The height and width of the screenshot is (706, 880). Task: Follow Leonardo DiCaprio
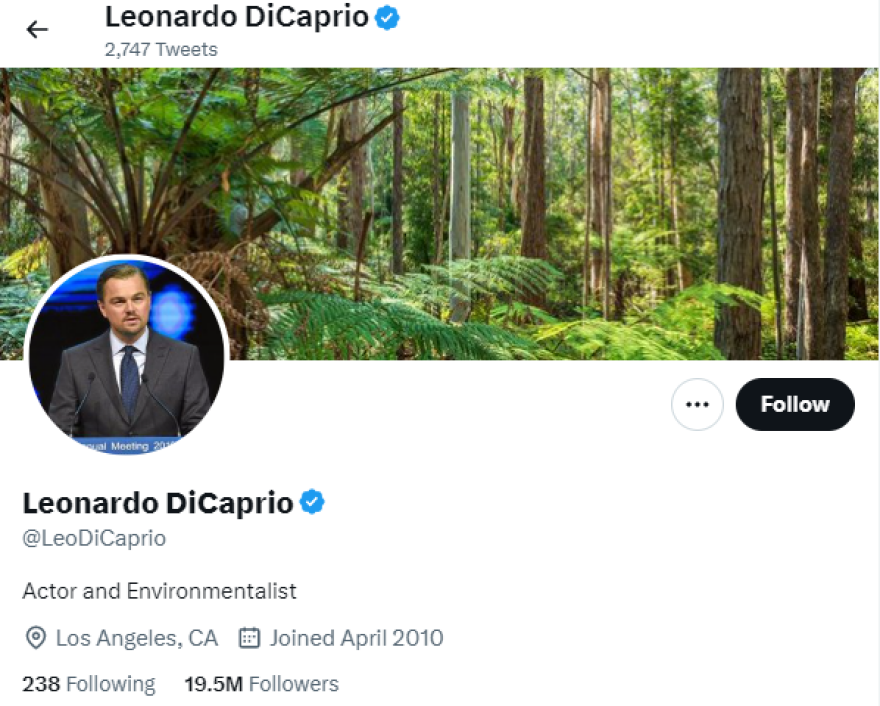[x=795, y=405]
